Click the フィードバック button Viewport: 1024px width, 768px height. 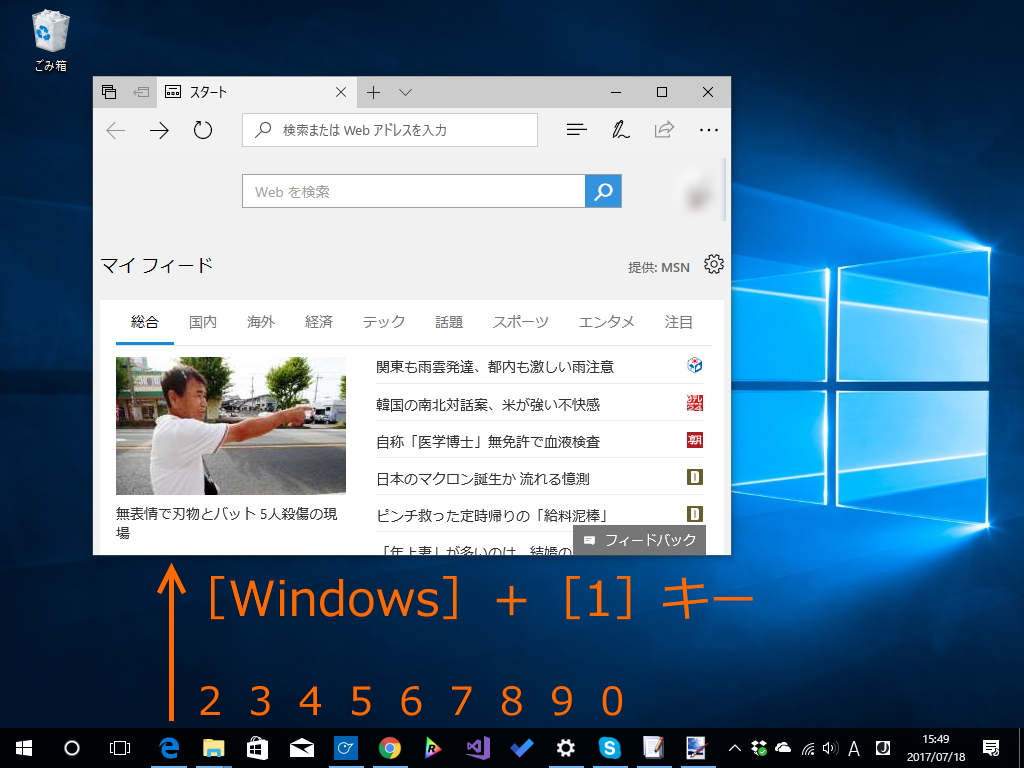(x=640, y=540)
